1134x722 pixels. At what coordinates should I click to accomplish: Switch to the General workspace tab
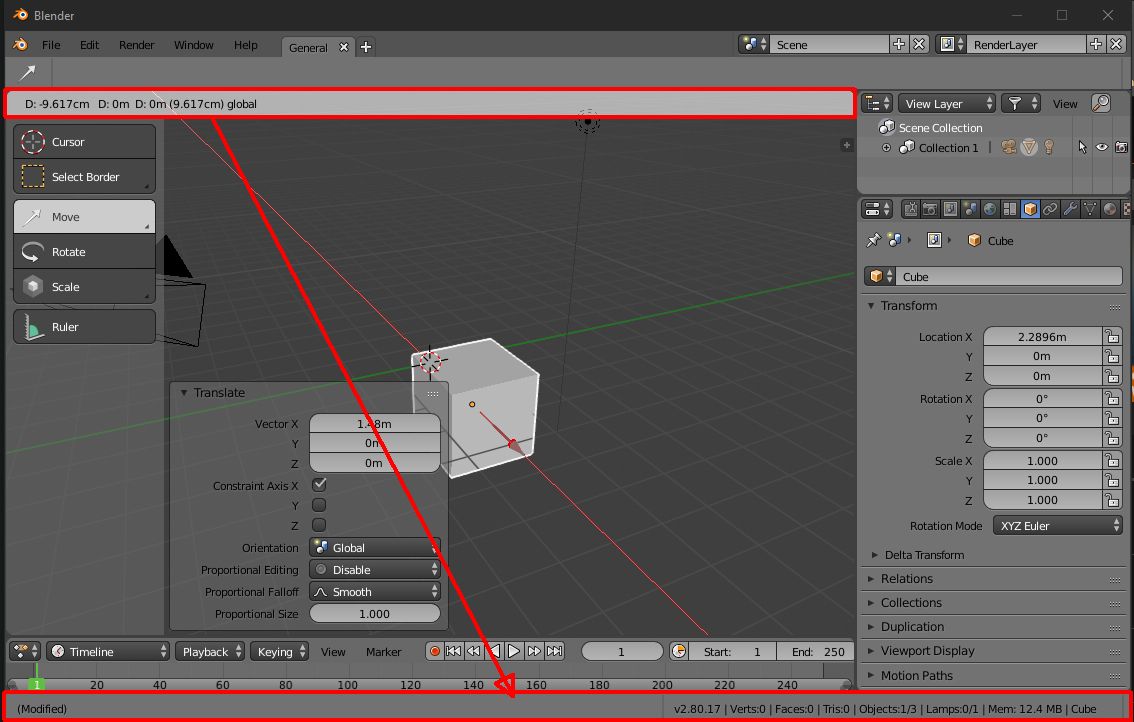pyautogui.click(x=308, y=48)
